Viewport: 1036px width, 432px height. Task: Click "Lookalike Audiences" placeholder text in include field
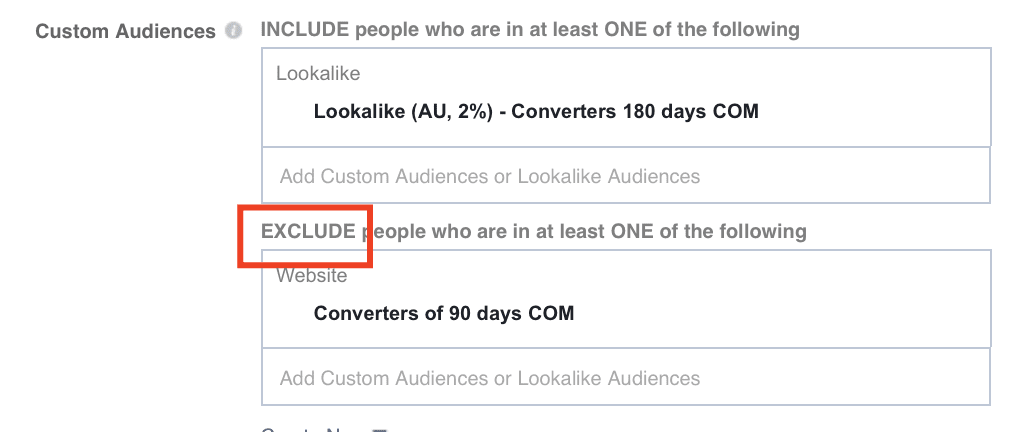pos(609,176)
